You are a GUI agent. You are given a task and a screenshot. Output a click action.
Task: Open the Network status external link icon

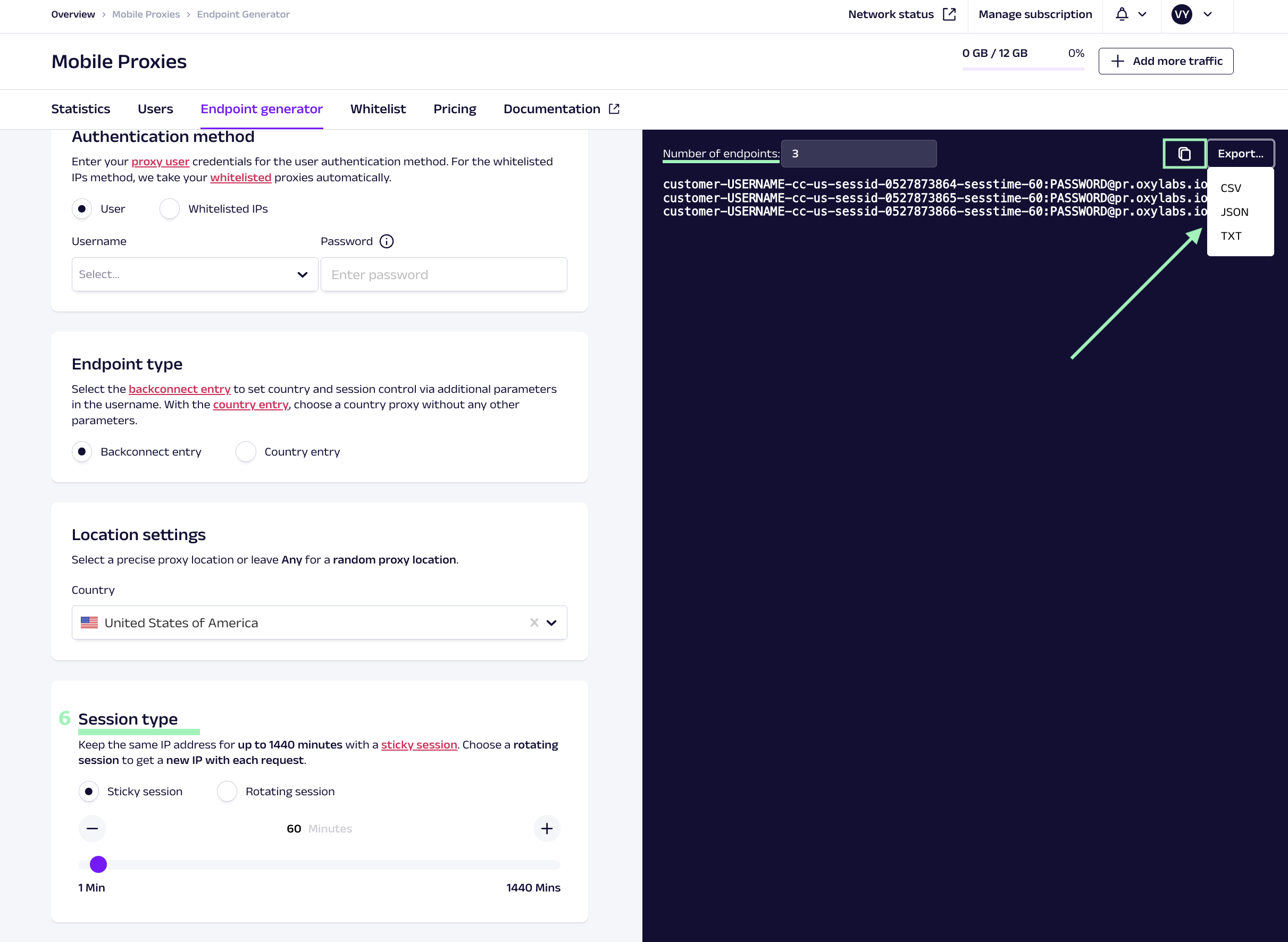949,14
